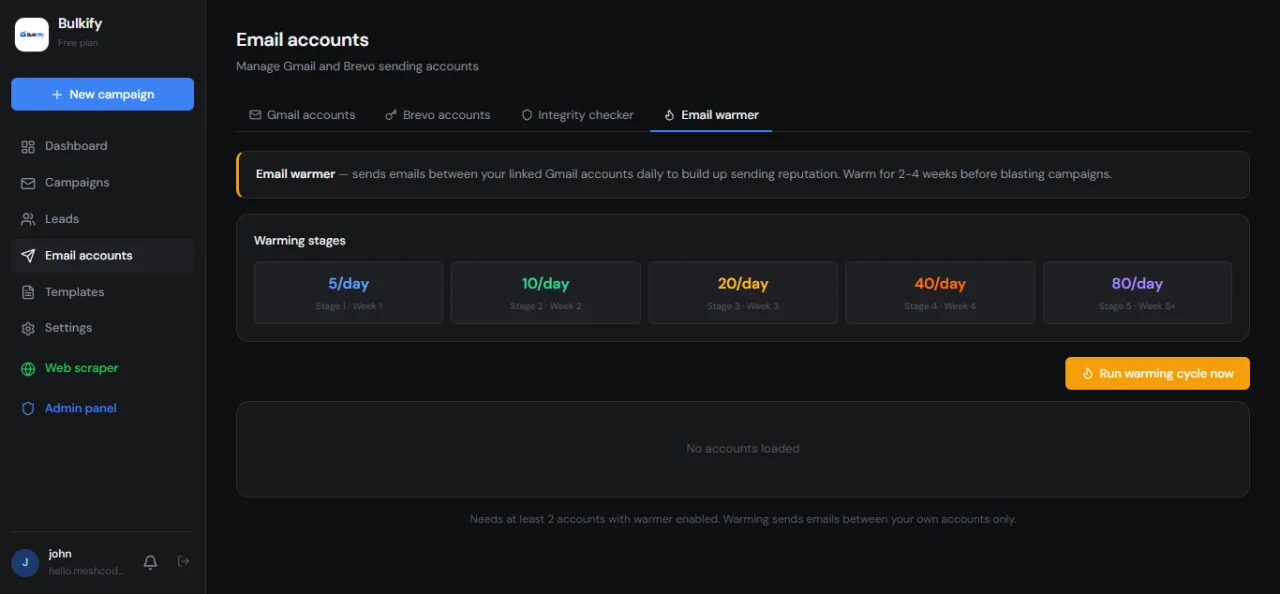Click the Campaigns envelope icon
This screenshot has height=594, width=1280.
point(28,183)
